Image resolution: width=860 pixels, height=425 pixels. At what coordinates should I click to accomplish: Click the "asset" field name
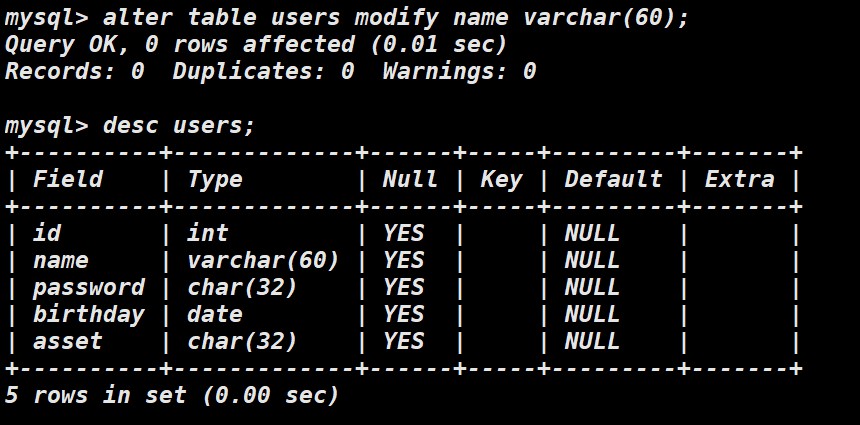(x=68, y=342)
